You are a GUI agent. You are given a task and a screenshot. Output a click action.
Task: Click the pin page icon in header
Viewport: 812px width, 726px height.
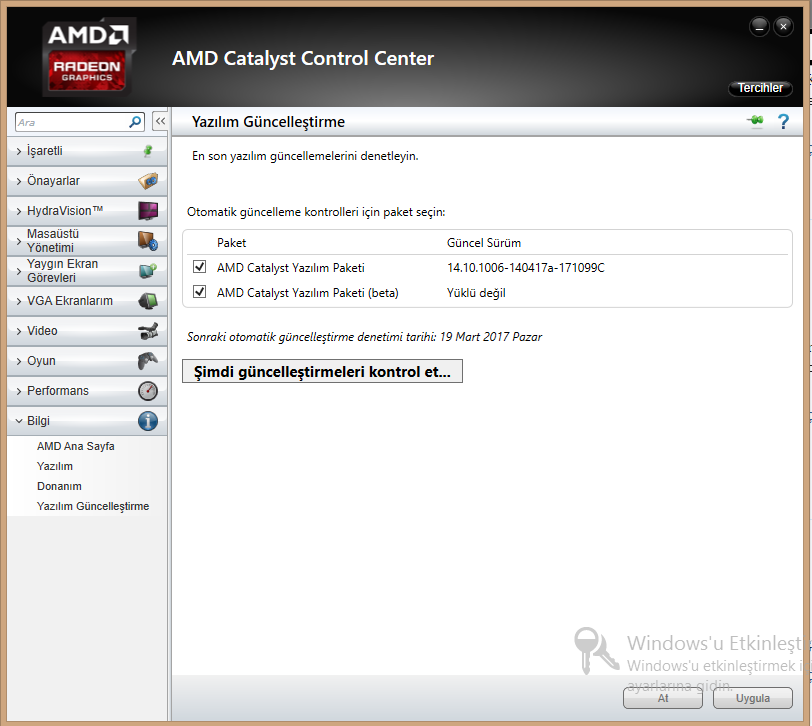[x=756, y=121]
